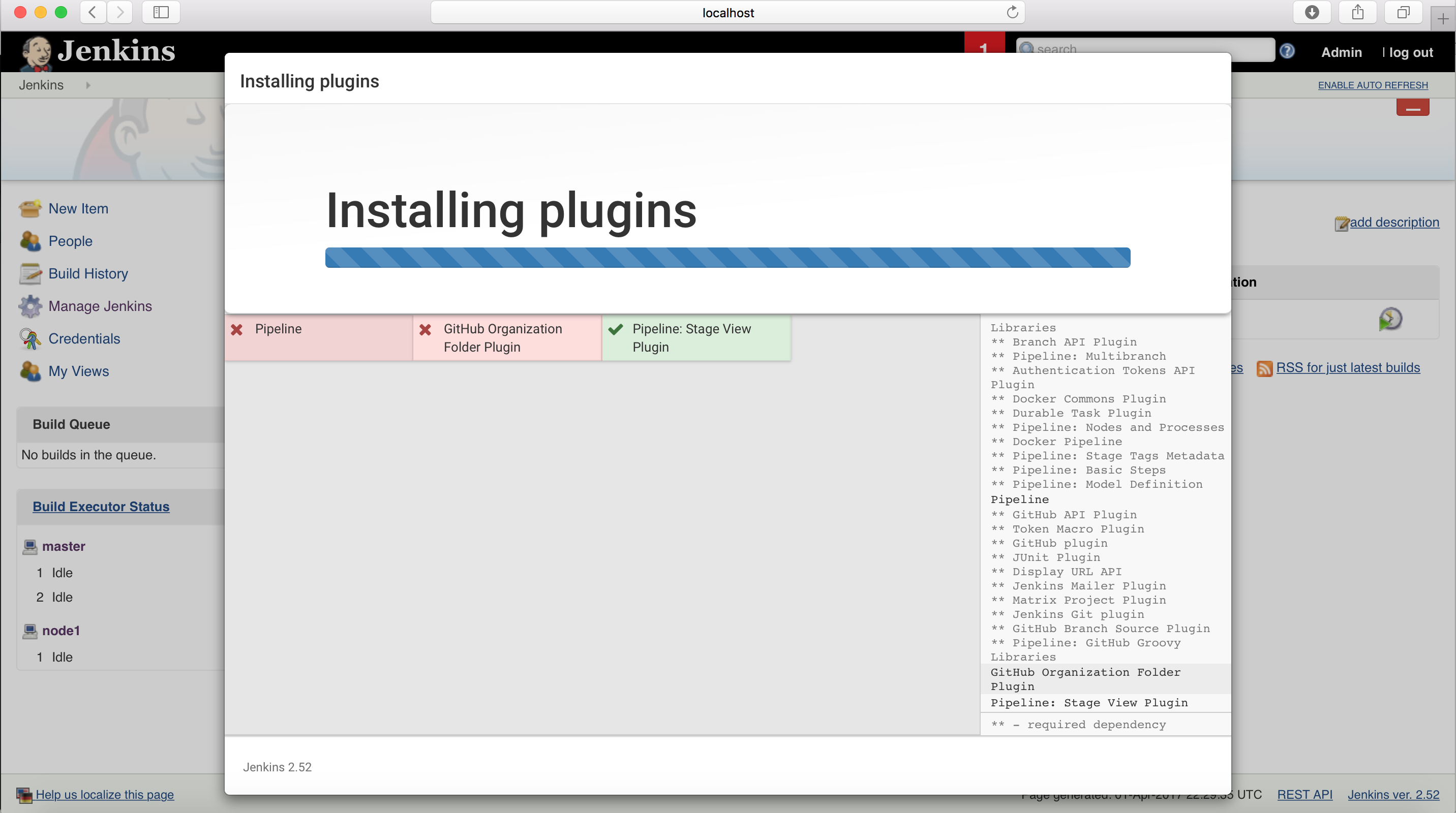Click the RSS feed icon for latest builds

click(x=1264, y=368)
